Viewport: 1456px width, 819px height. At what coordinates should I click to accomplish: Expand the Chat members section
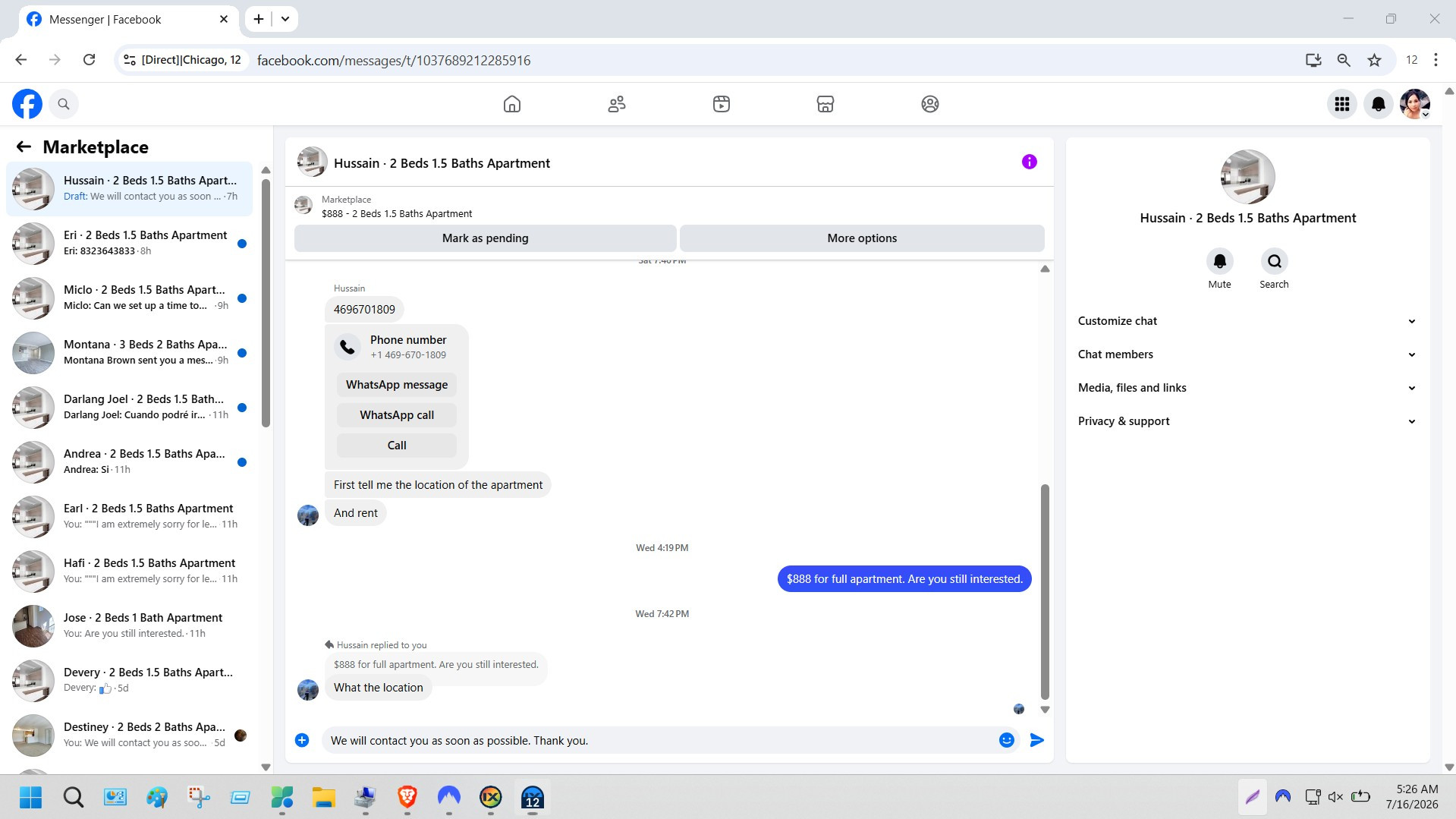tap(1247, 354)
